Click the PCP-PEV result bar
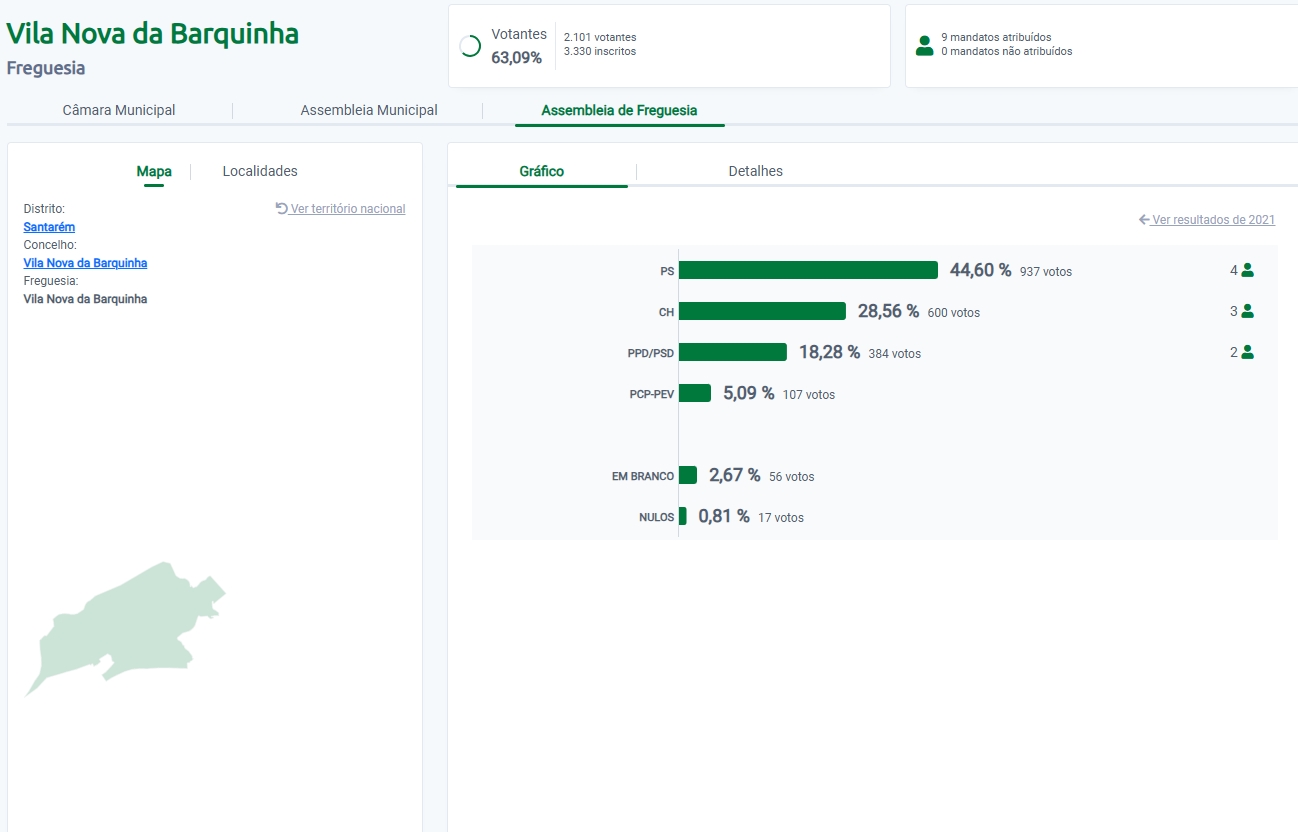The width and height of the screenshot is (1298, 832). click(695, 393)
